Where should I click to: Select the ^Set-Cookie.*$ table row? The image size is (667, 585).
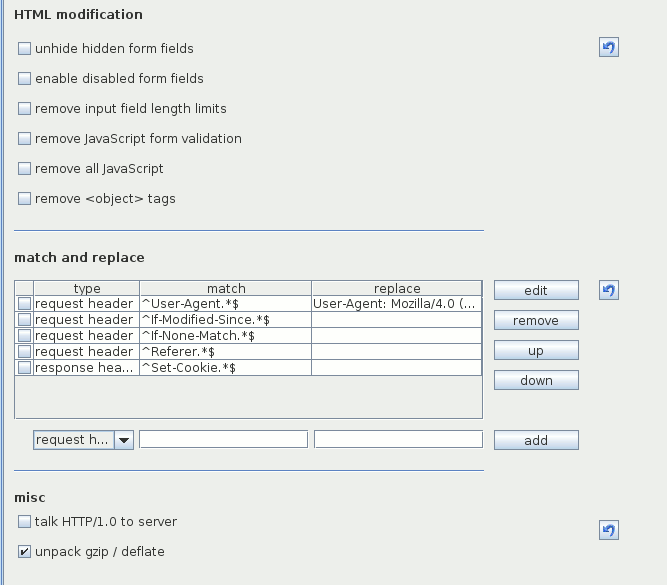coord(225,368)
